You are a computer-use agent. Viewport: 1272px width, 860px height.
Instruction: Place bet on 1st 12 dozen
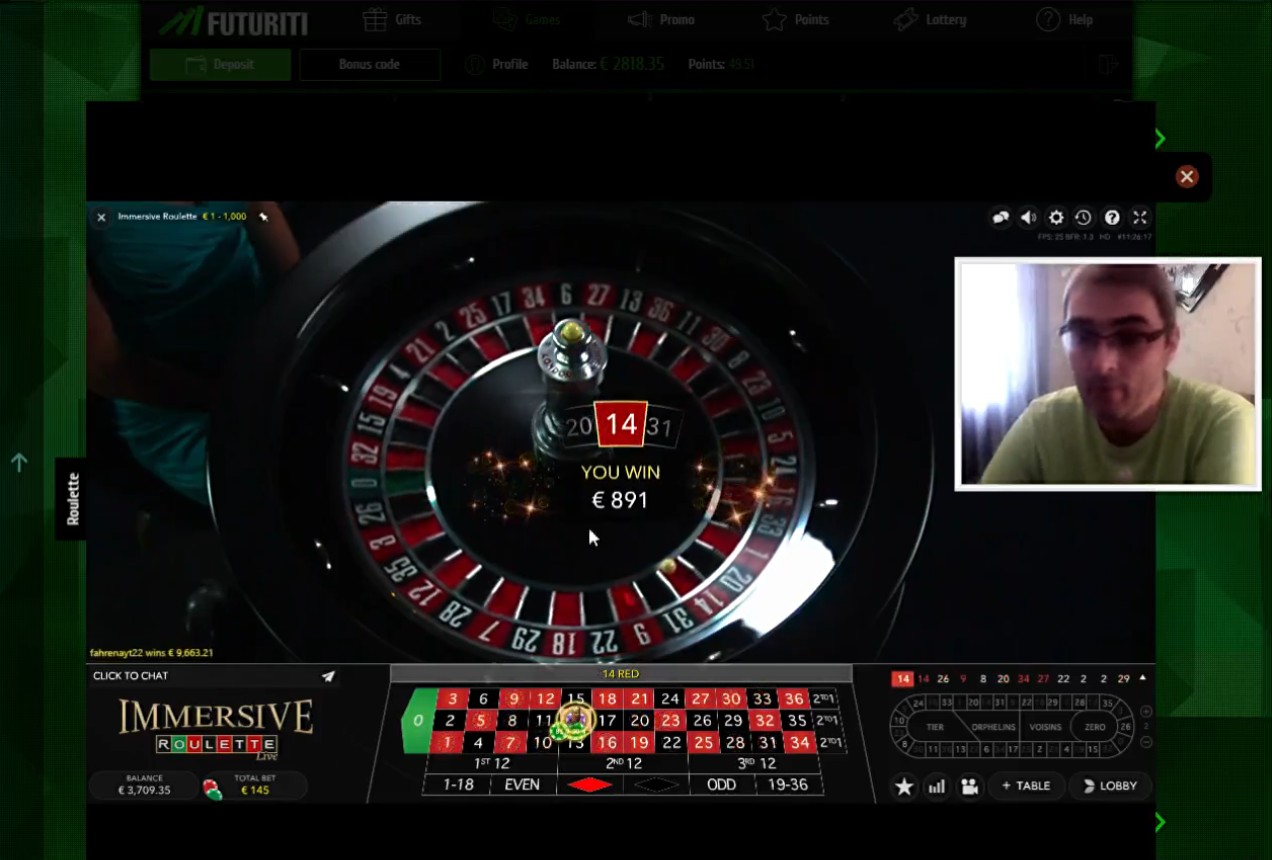494,763
